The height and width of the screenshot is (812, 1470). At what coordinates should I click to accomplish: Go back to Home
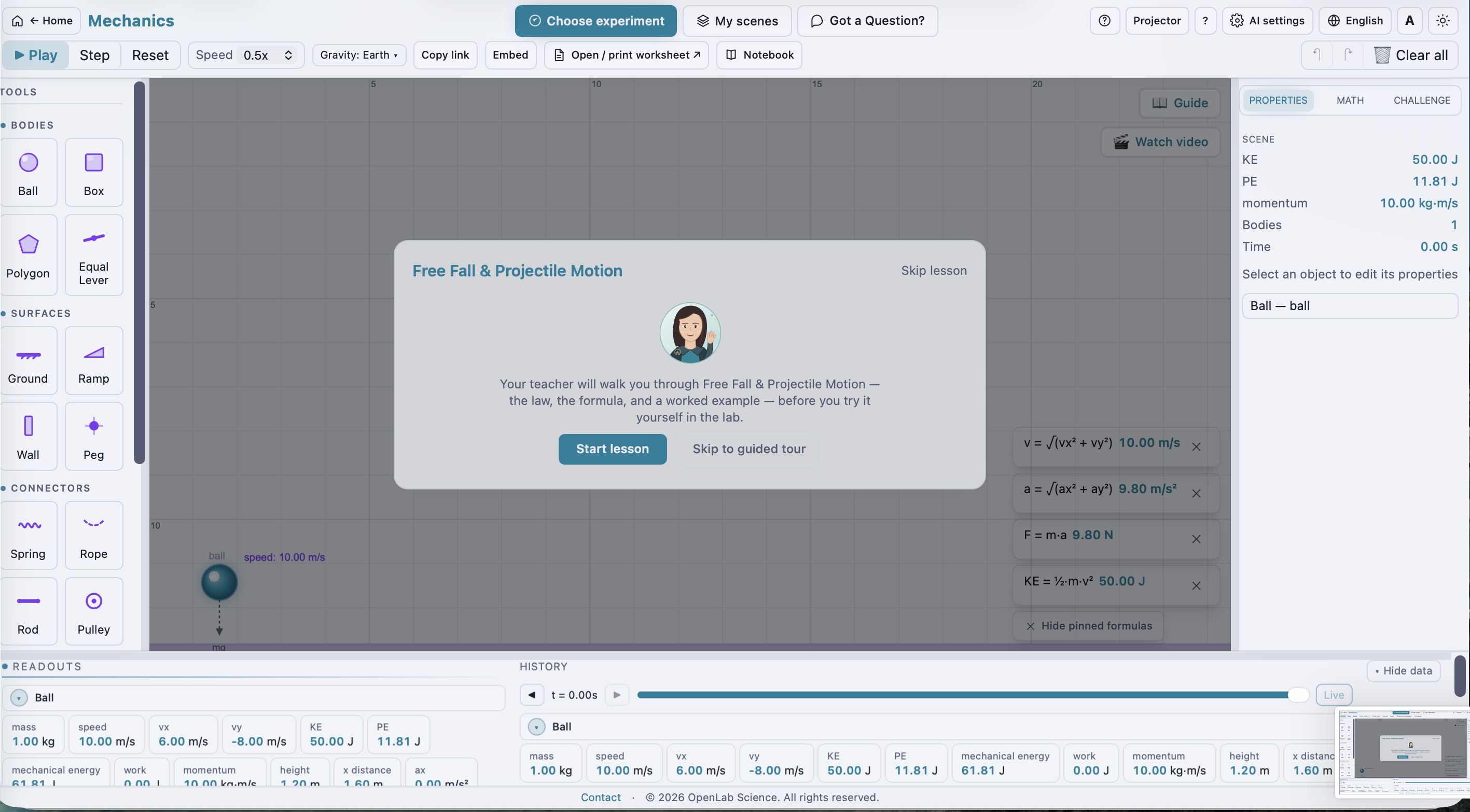41,21
